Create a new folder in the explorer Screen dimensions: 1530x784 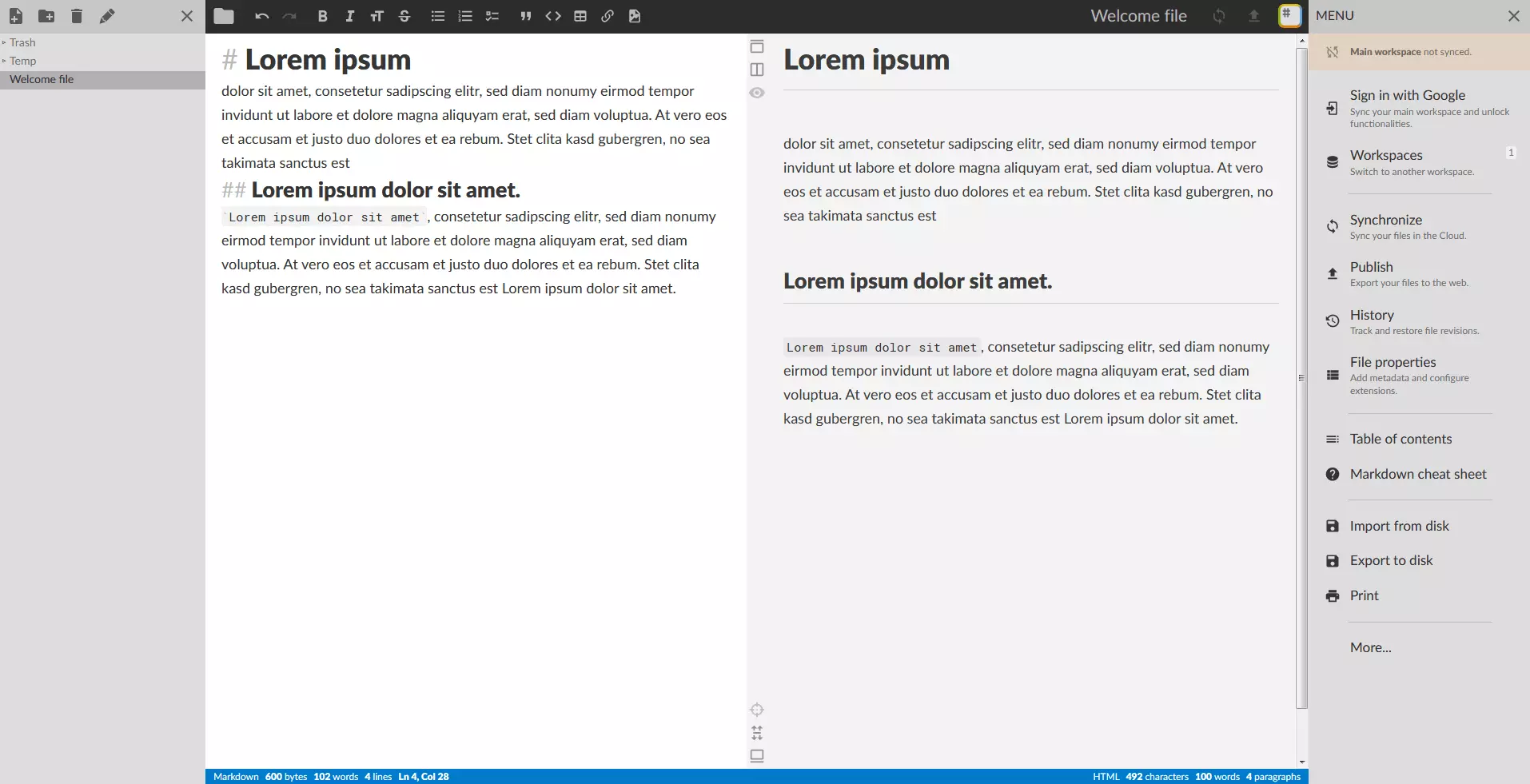click(47, 16)
